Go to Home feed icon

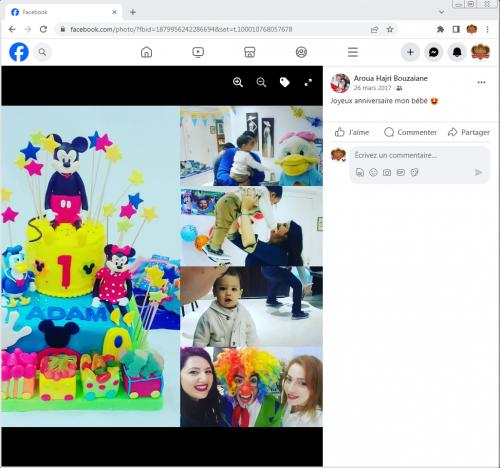pos(146,52)
